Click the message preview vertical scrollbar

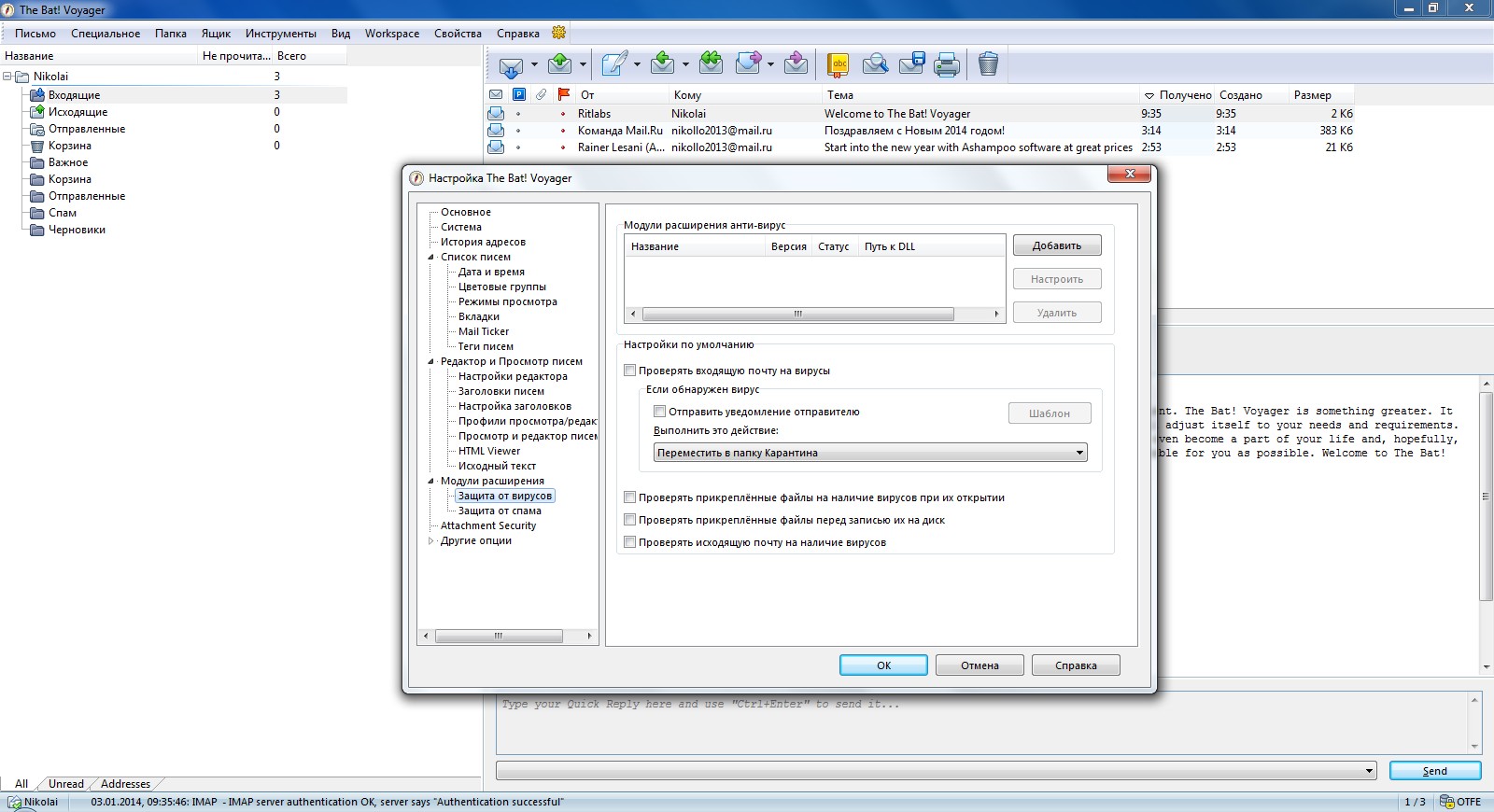tap(1486, 497)
